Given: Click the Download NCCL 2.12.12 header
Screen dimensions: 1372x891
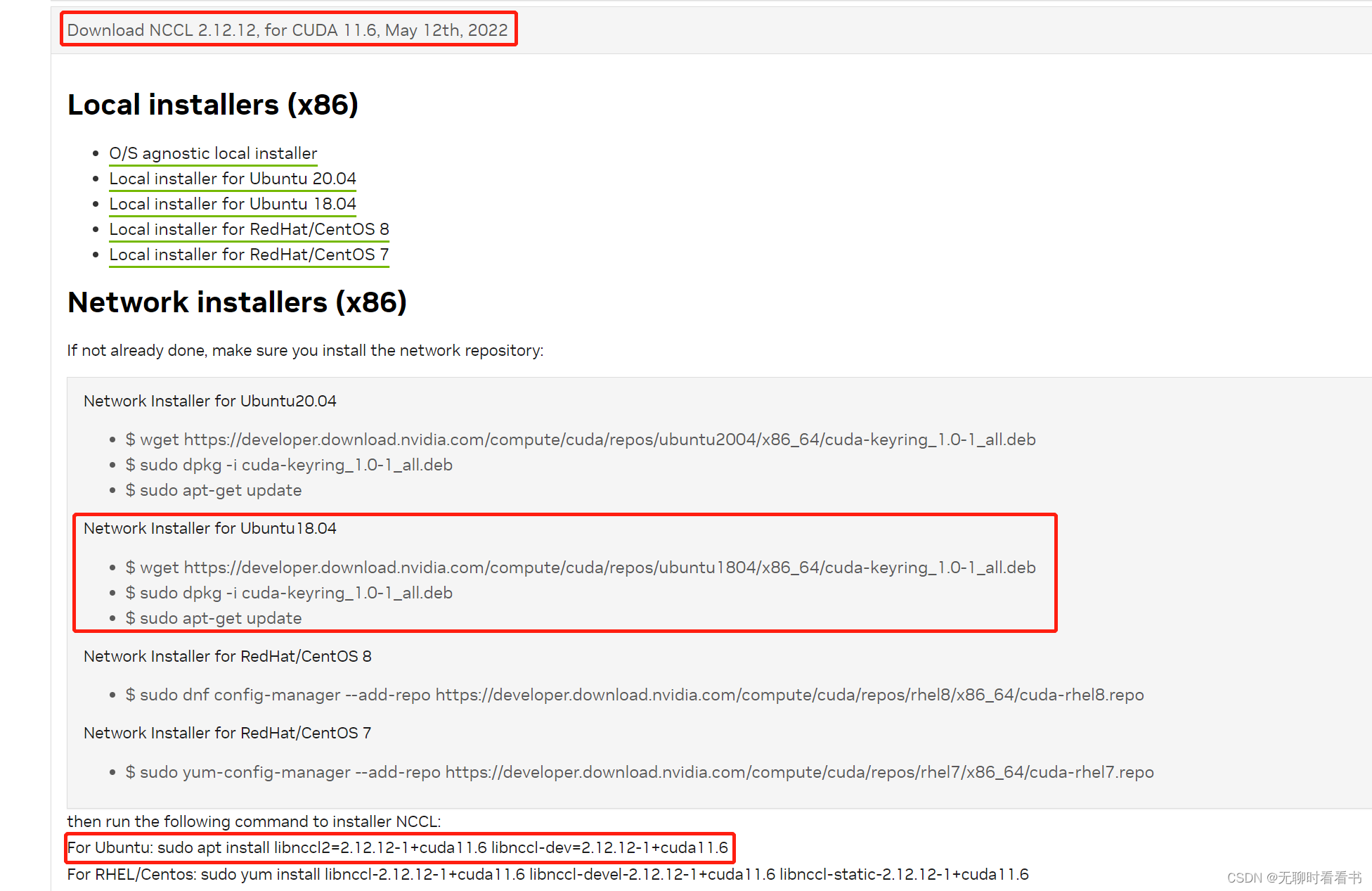Looking at the screenshot, I should 287,30.
